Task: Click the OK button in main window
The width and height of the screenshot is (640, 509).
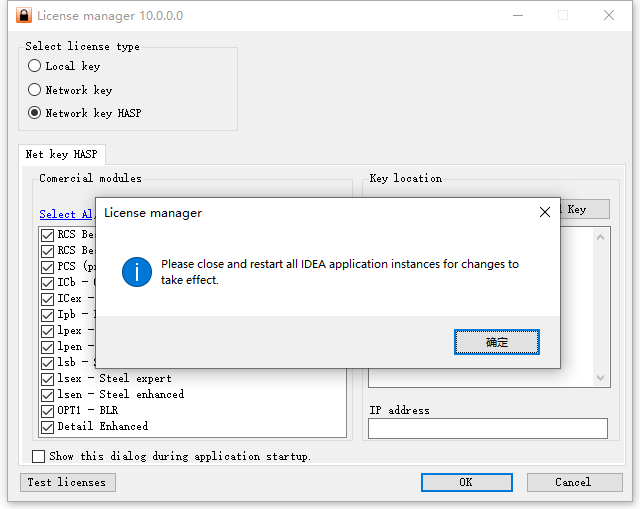Action: 467,482
